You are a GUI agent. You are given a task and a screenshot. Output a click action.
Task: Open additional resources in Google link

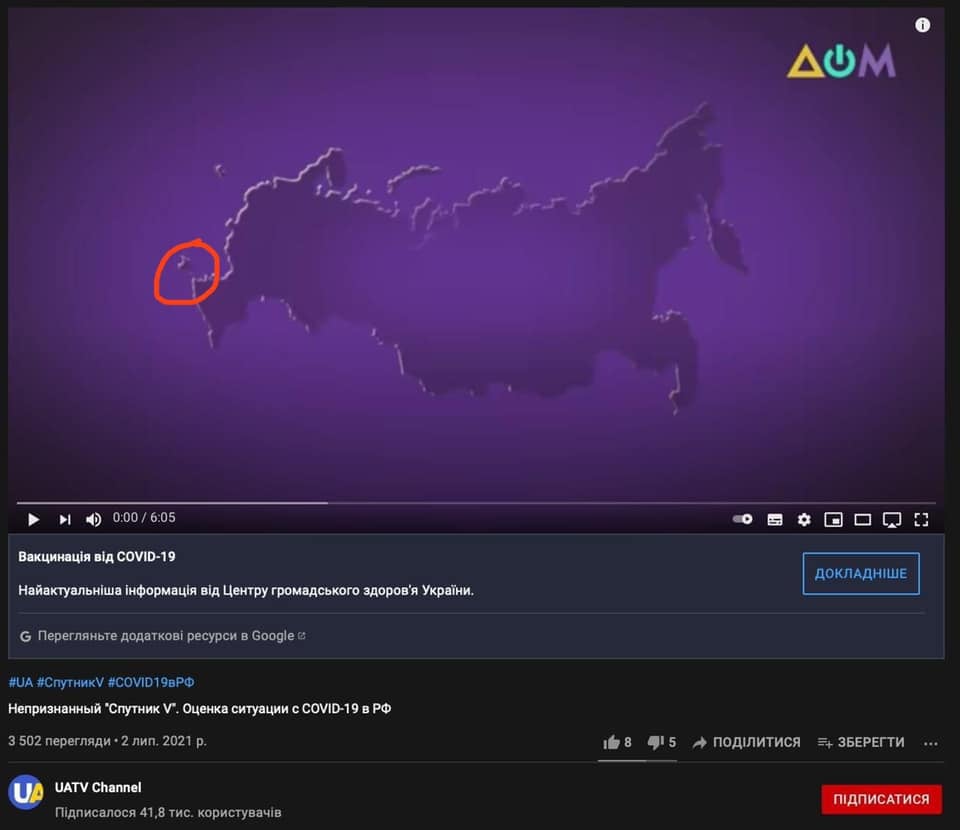coord(165,636)
